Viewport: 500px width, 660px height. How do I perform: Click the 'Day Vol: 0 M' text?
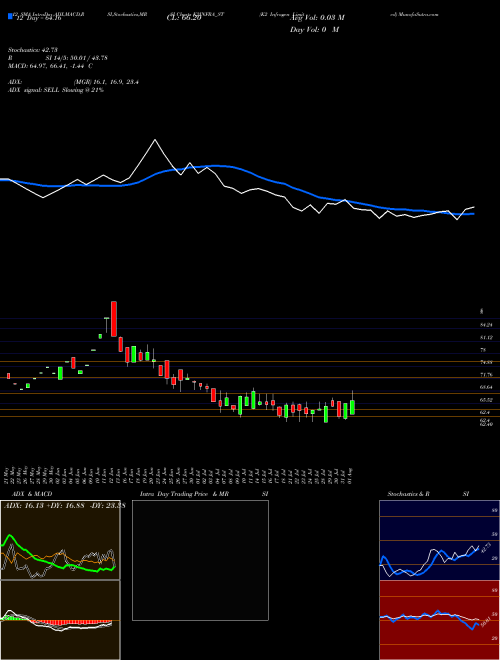tap(314, 30)
